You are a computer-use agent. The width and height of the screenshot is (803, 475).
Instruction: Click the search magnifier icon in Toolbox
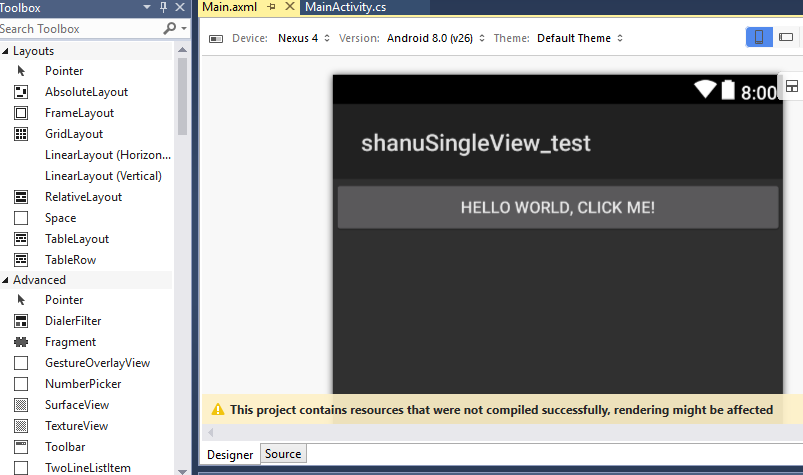170,28
